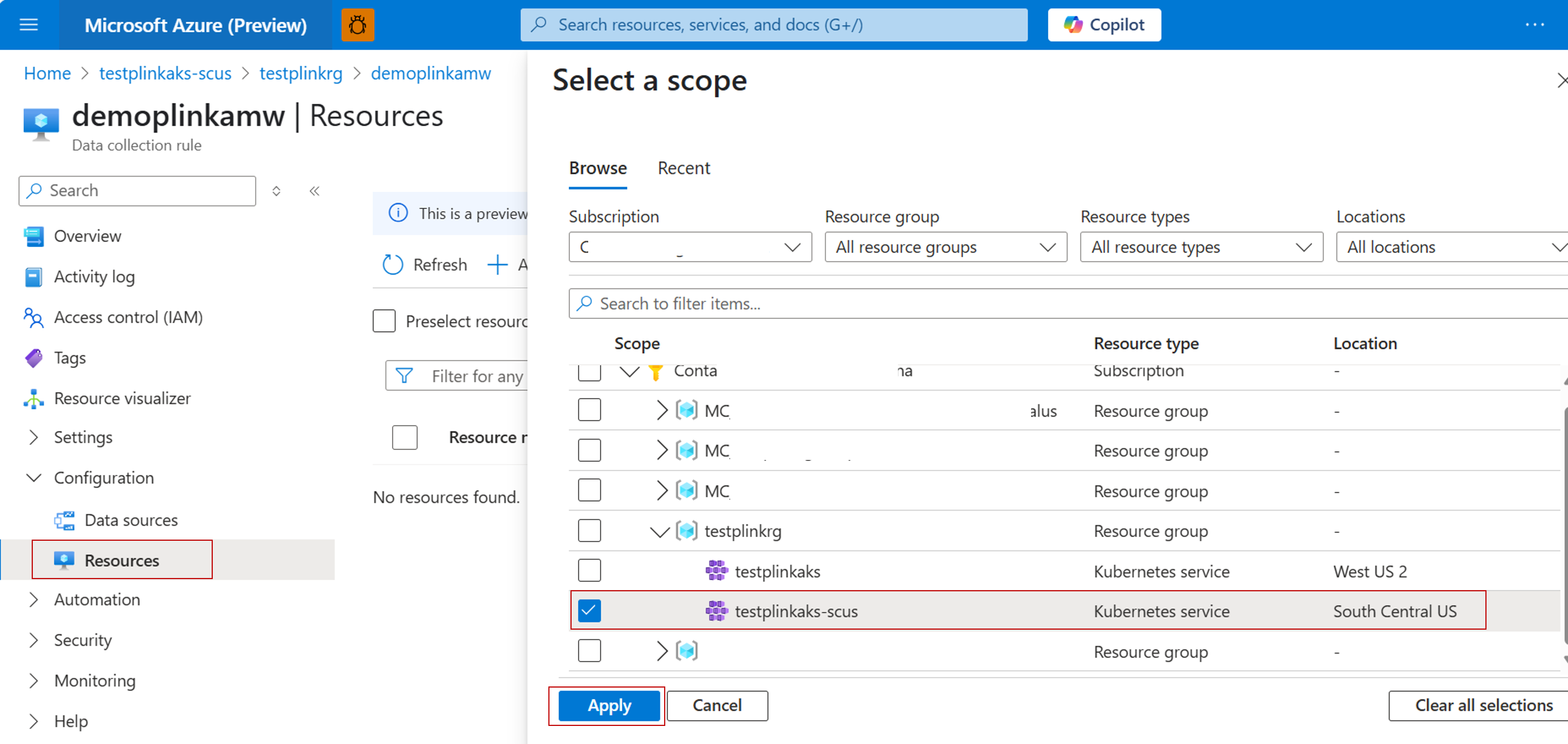Click Clear all selections button
This screenshot has height=744, width=1568.
coord(1483,705)
